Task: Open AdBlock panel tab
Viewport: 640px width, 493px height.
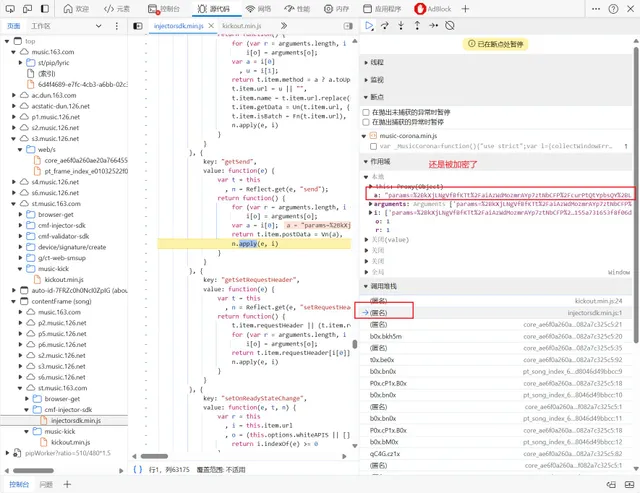Action: (433, 9)
